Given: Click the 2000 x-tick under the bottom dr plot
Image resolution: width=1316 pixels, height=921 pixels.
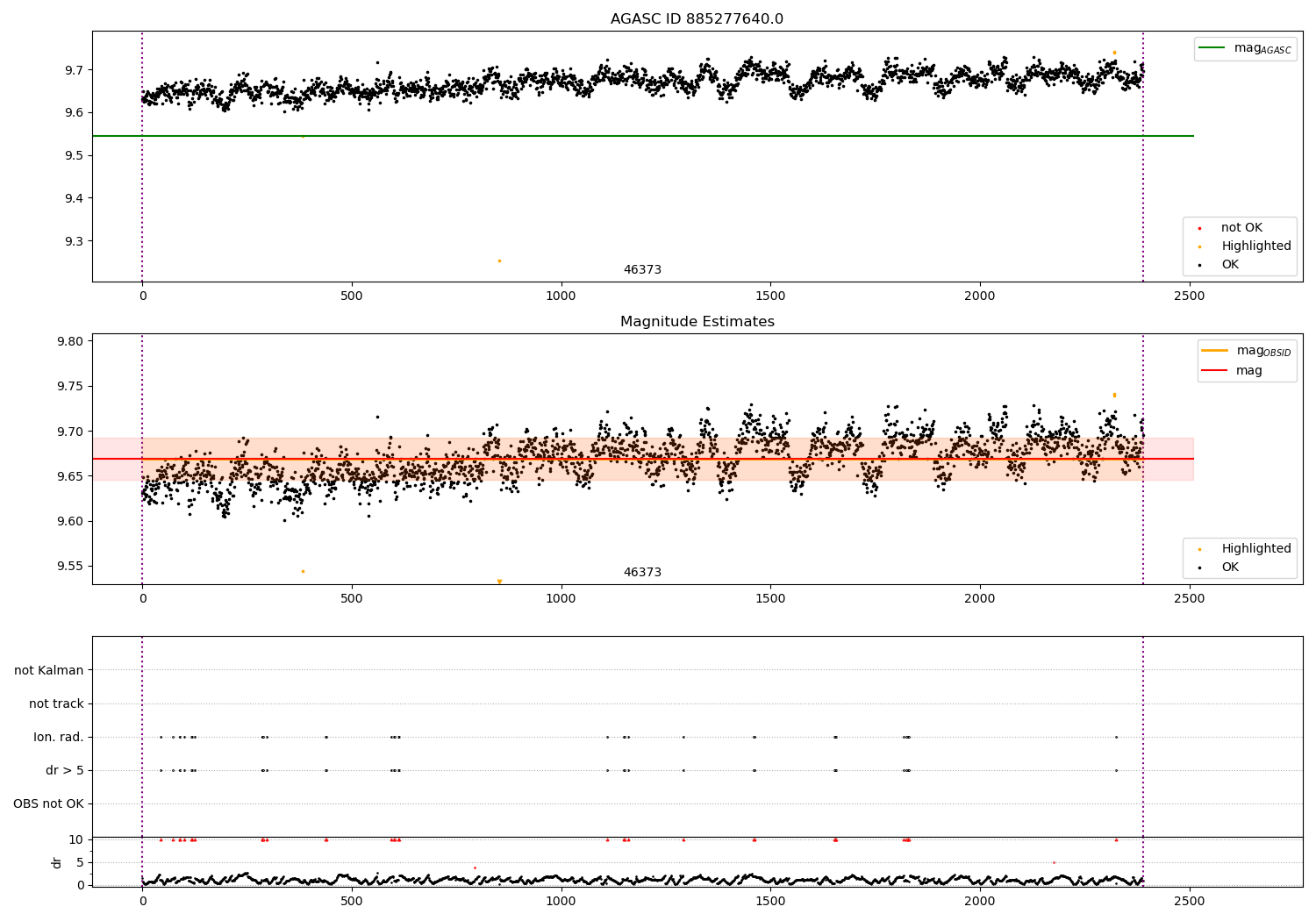Looking at the screenshot, I should 980,901.
